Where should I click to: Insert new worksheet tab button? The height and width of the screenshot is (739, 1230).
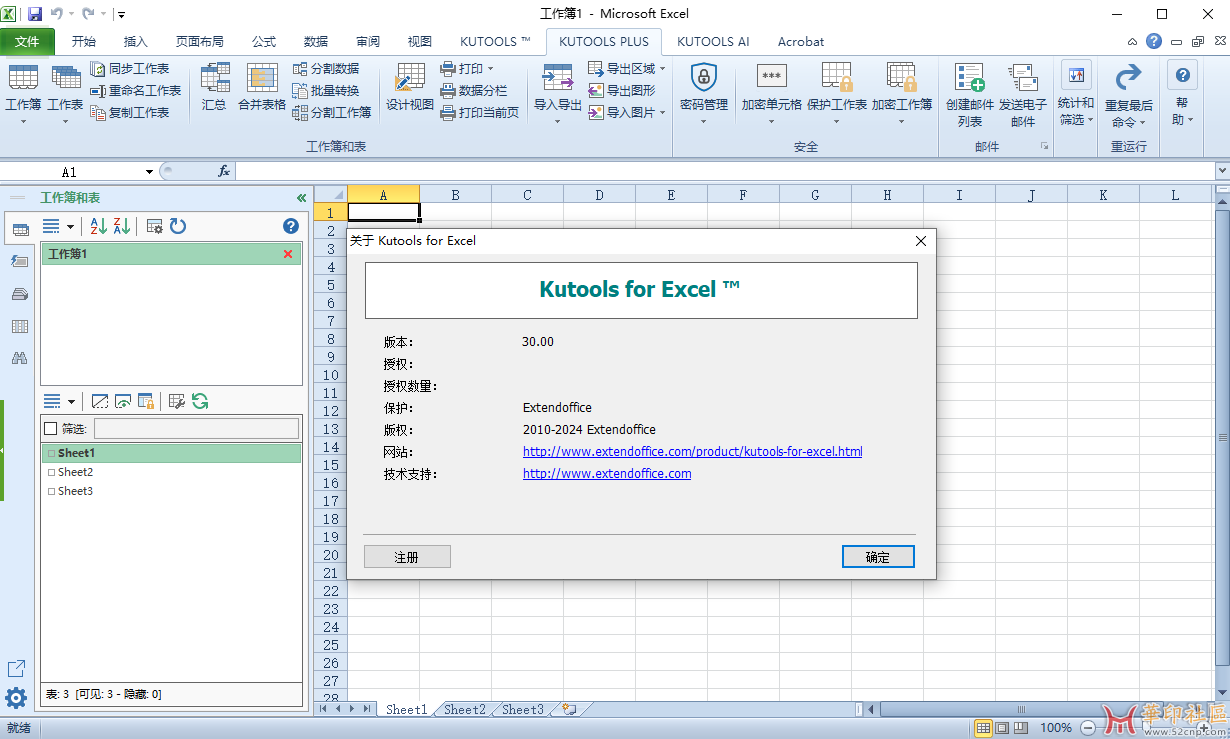[569, 709]
